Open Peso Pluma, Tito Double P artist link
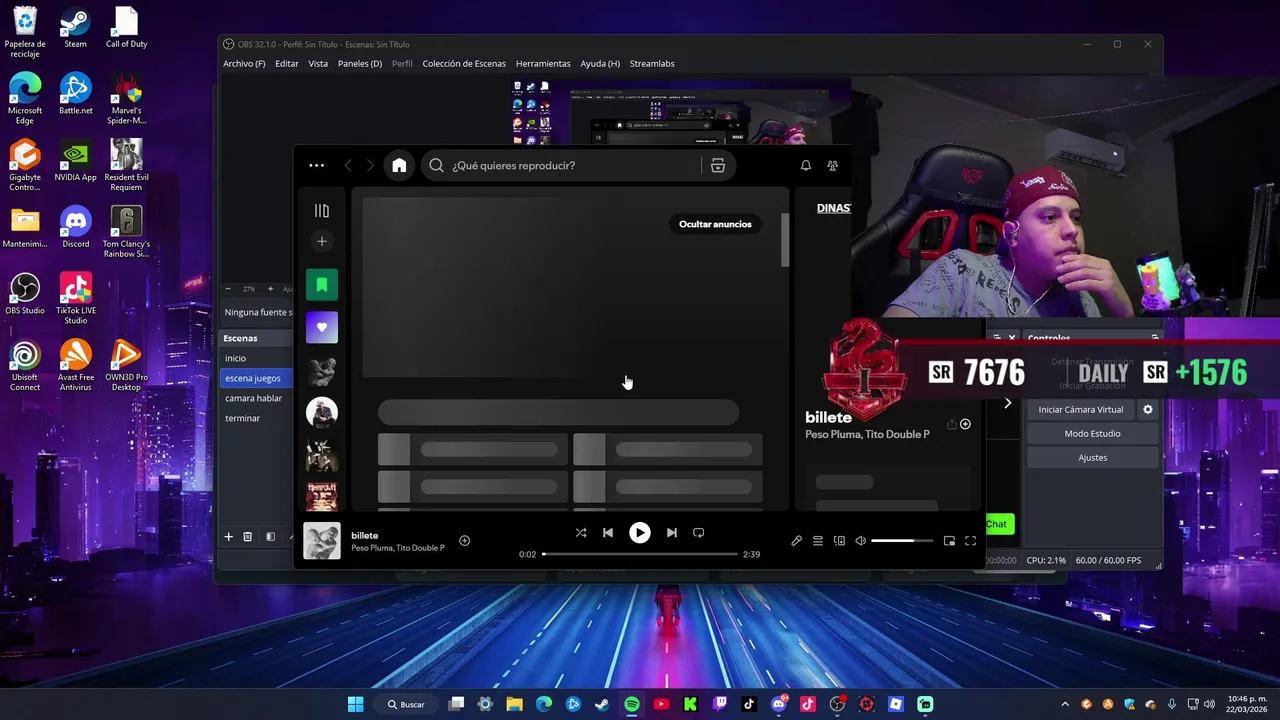1280x720 pixels. 867,435
